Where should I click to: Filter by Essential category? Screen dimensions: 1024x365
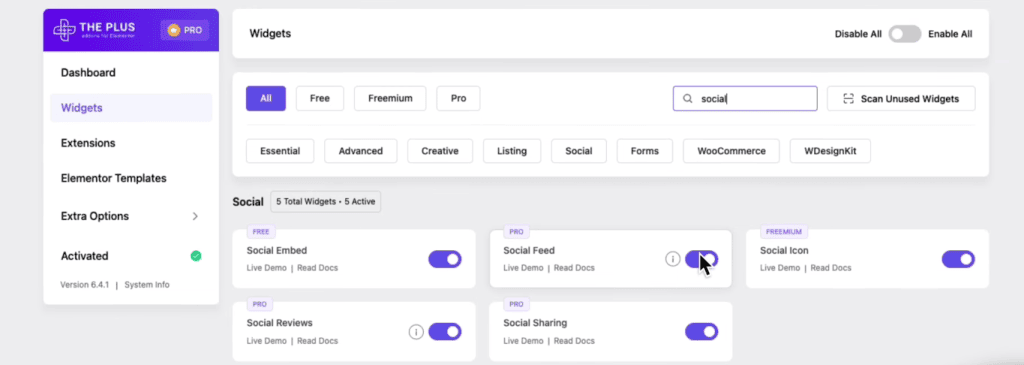coord(280,151)
